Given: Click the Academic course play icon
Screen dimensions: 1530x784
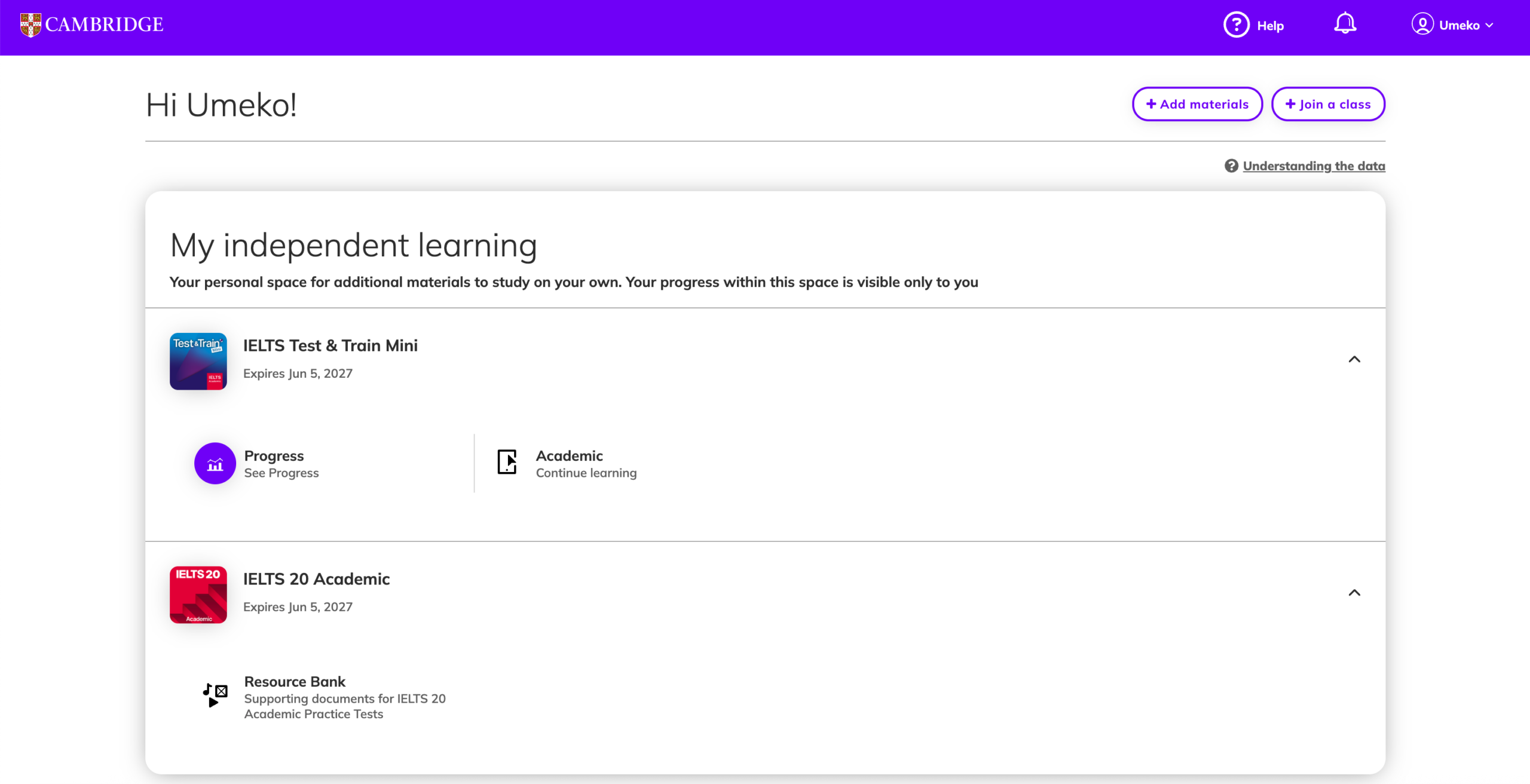Looking at the screenshot, I should pyautogui.click(x=507, y=462).
